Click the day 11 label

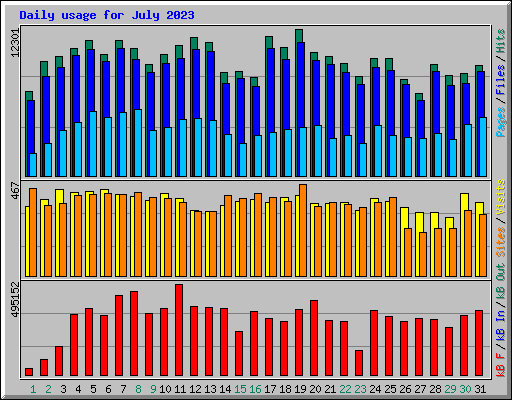pyautogui.click(x=180, y=389)
